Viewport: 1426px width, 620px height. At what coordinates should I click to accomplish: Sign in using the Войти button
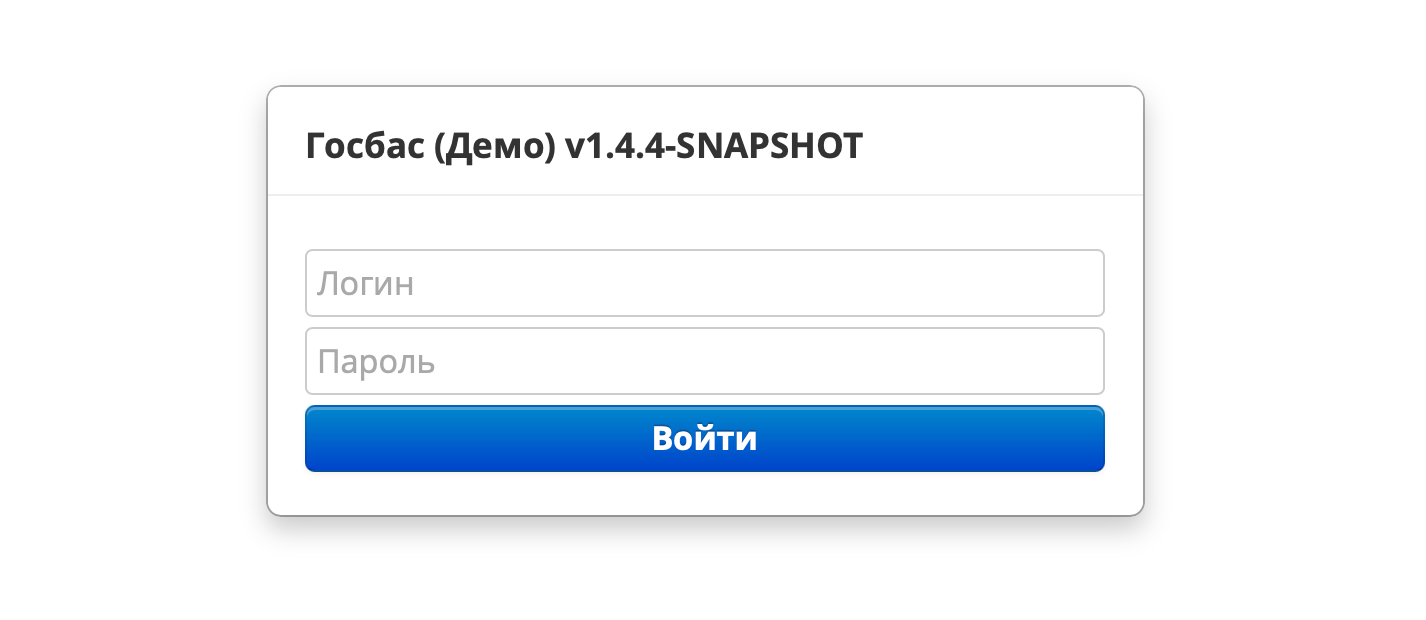704,439
